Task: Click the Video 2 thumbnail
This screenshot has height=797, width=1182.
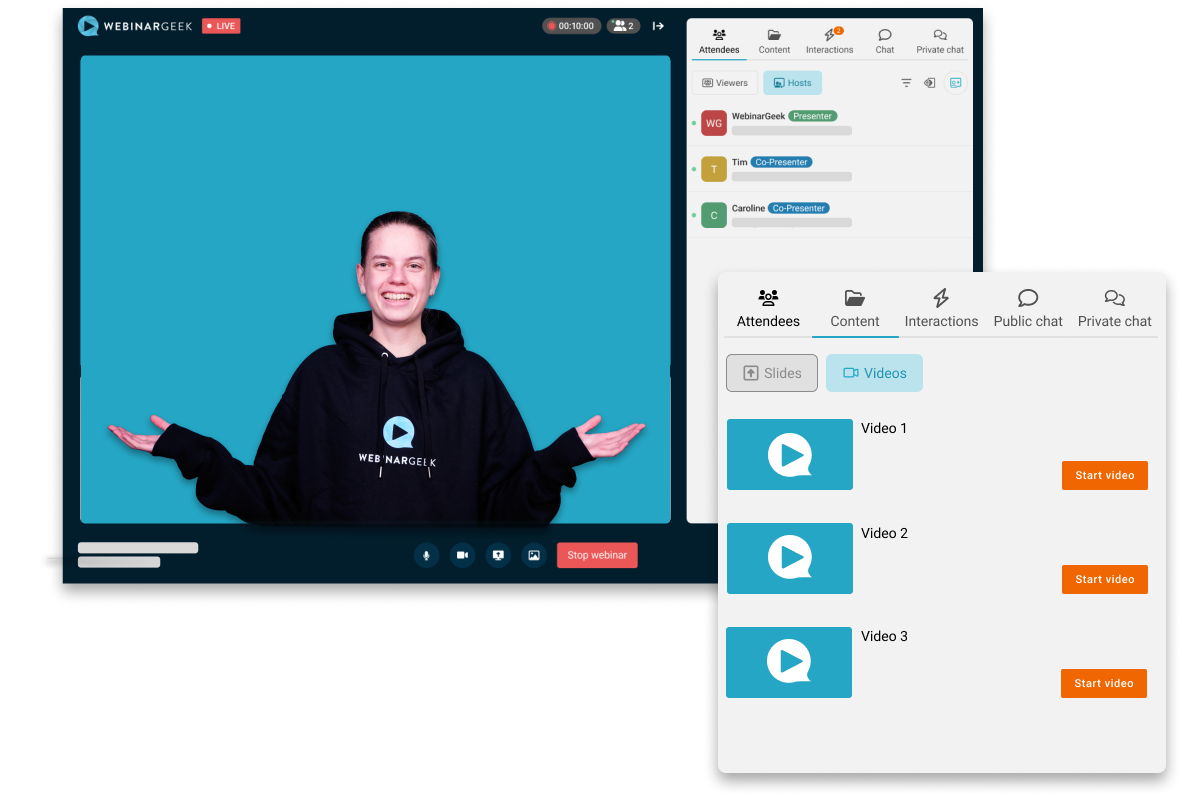Action: (790, 559)
